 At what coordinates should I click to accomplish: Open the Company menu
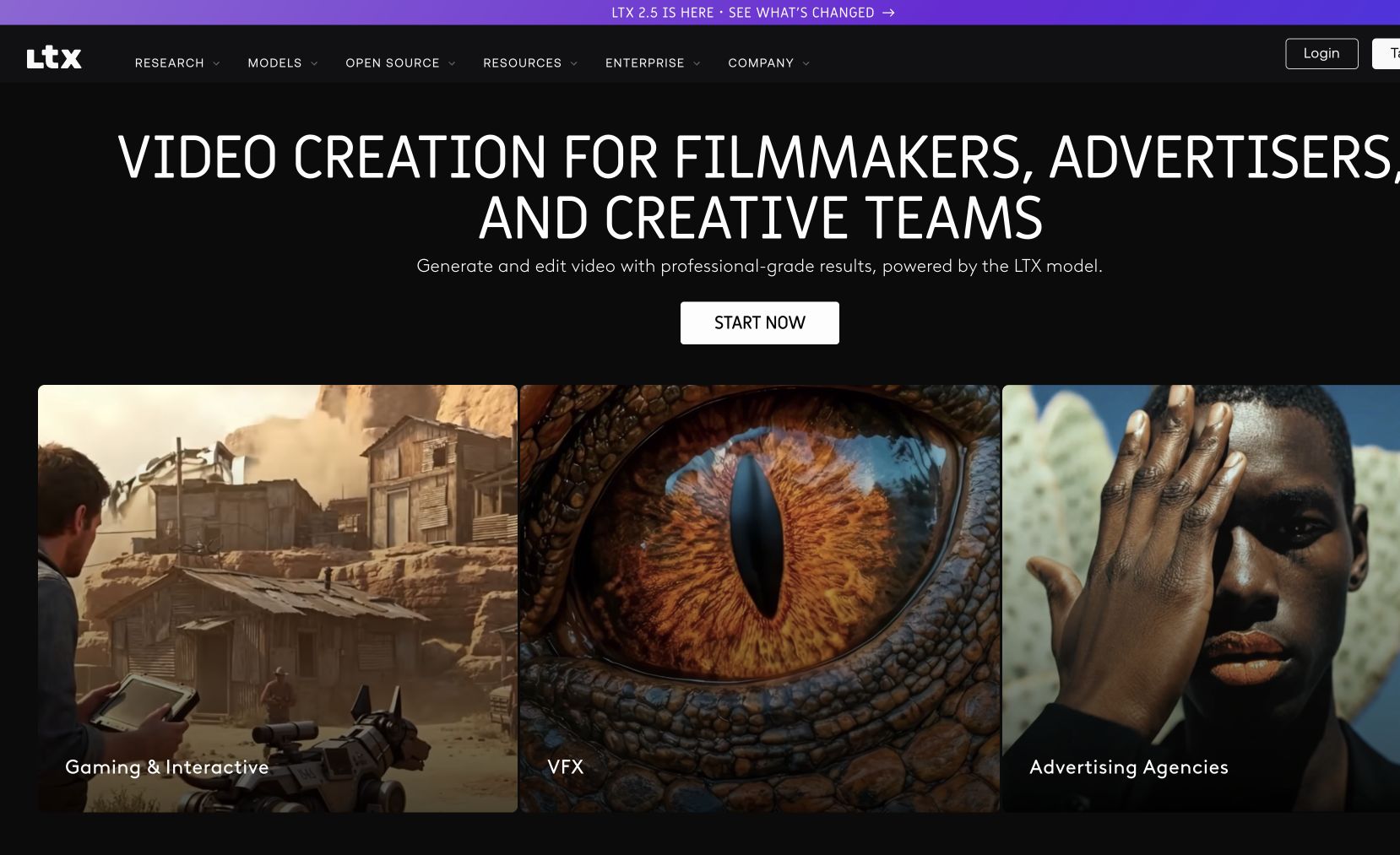[761, 63]
